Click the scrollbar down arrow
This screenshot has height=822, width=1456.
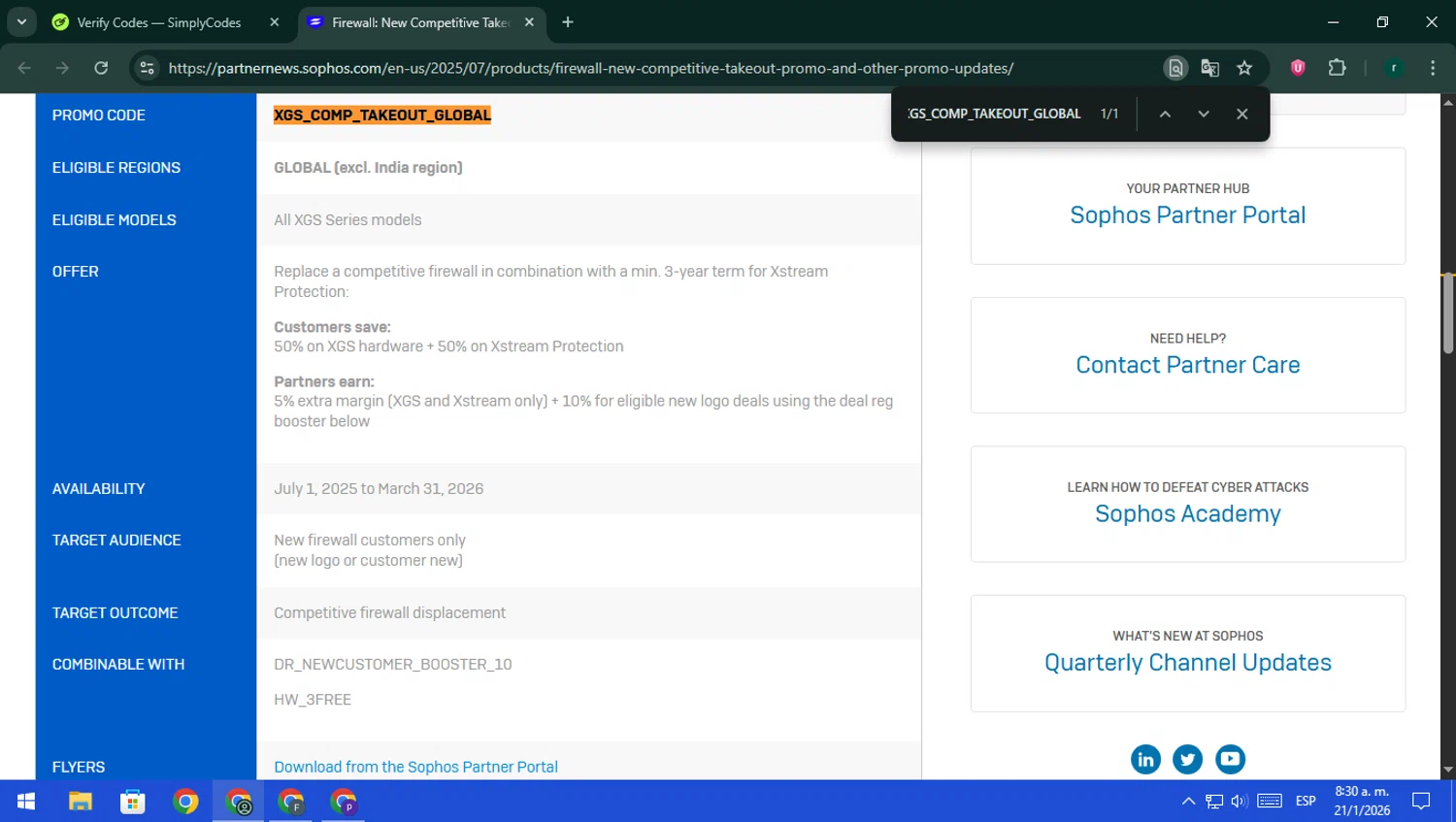click(1448, 771)
